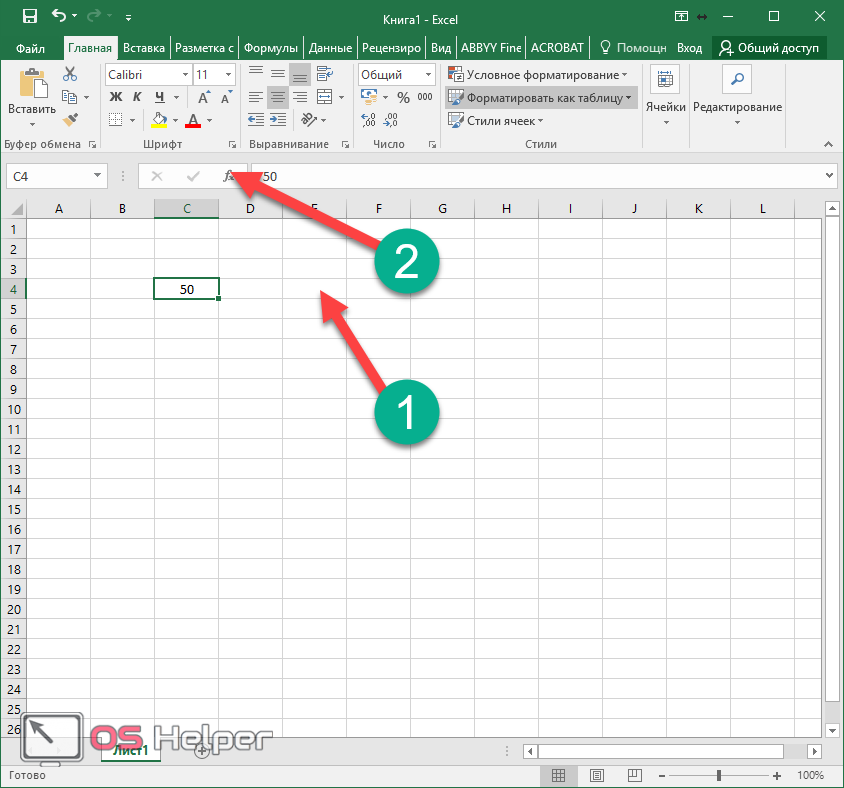Image resolution: width=844 pixels, height=788 pixels.
Task: Click the Cut scissors icon
Action: pos(70,74)
